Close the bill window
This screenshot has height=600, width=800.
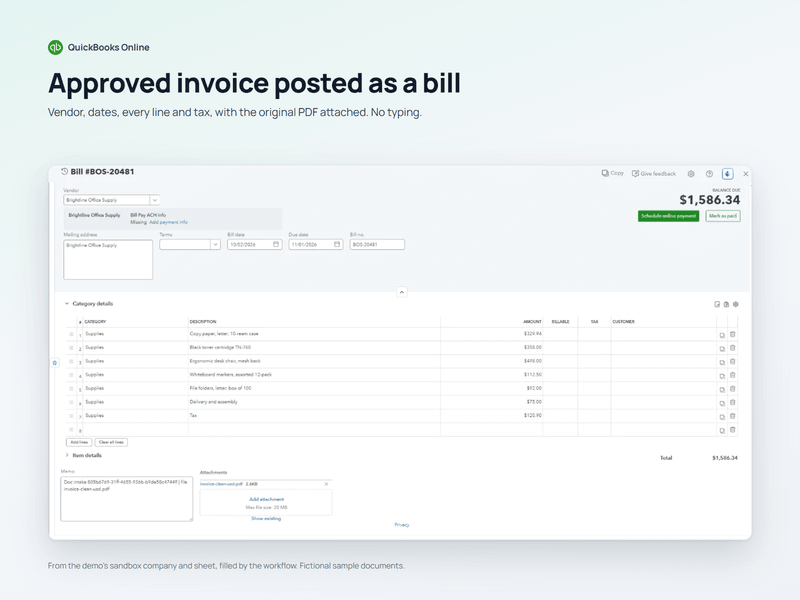point(745,174)
